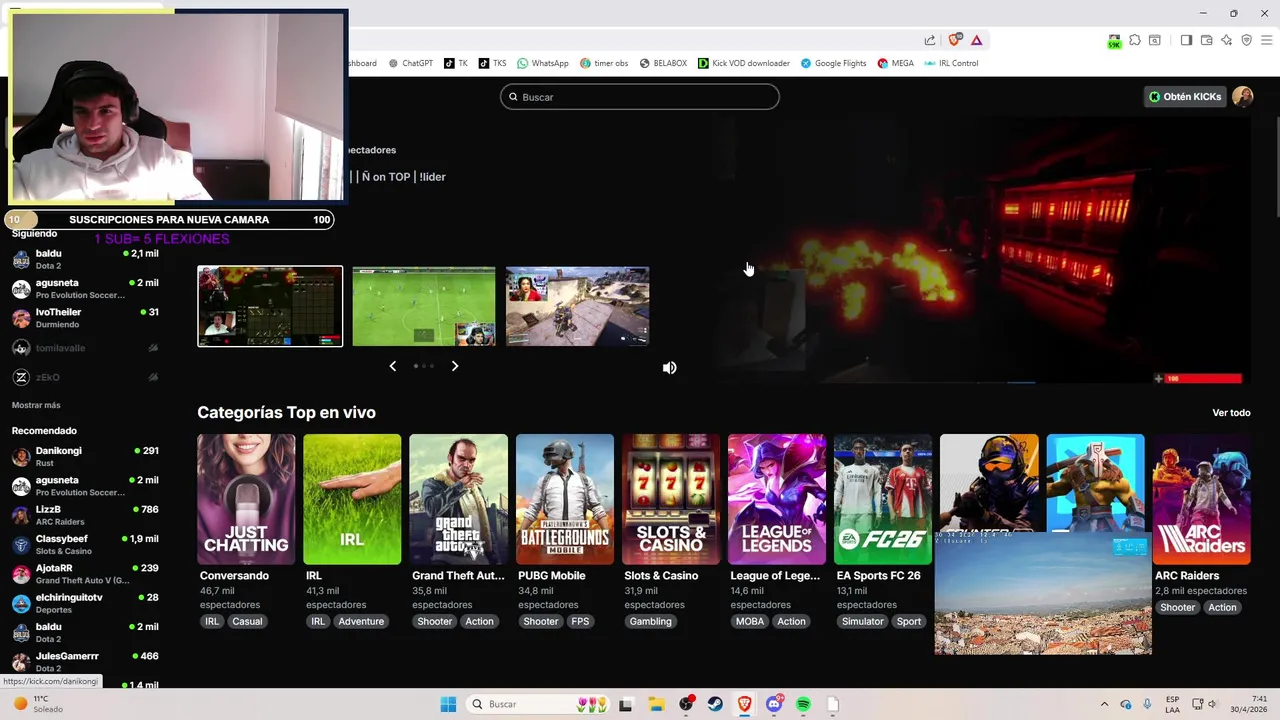Screen dimensions: 1280x720
Task: Open the ChatGPT bookmark
Action: pos(411,63)
